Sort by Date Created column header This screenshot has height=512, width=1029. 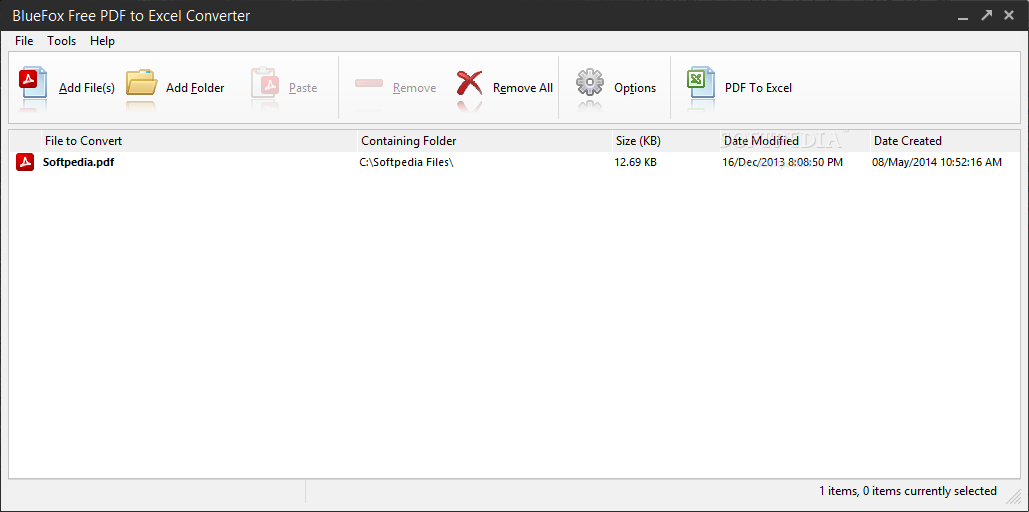(944, 140)
